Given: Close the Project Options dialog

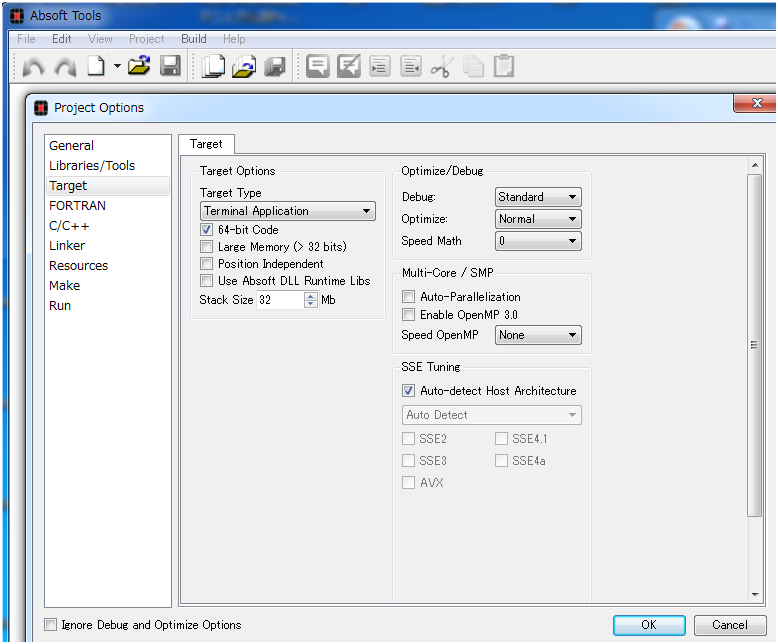Looking at the screenshot, I should point(756,103).
